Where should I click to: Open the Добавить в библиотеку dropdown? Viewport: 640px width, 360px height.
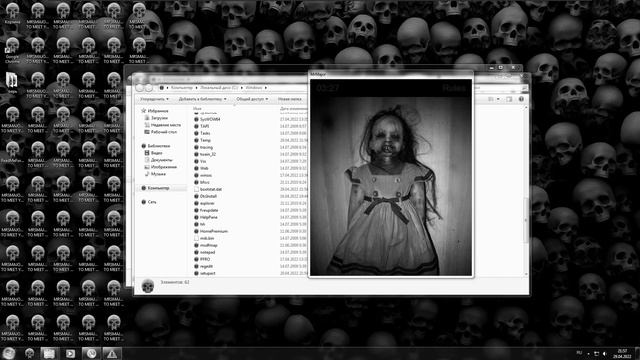(202, 99)
